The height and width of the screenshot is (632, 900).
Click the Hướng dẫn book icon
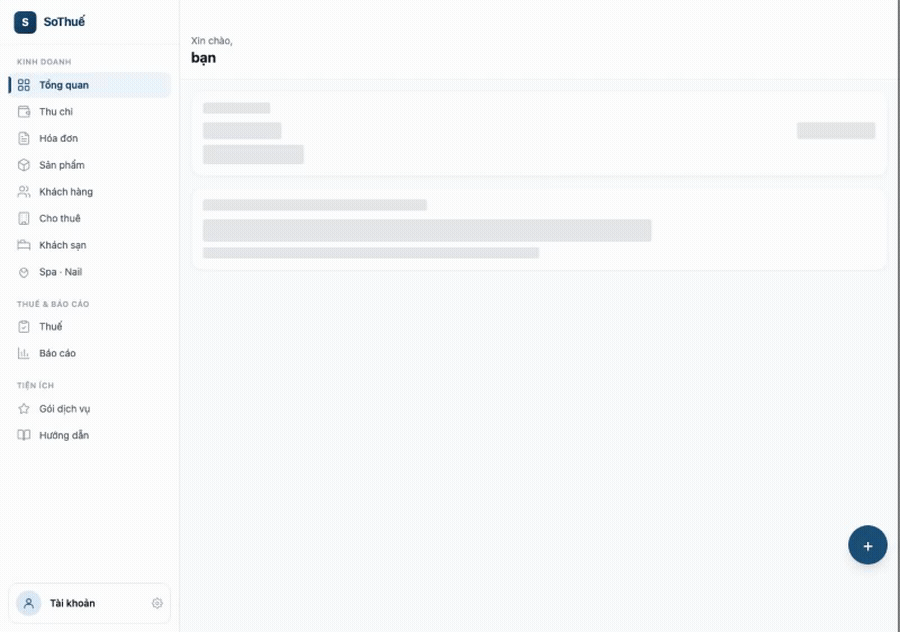coord(24,435)
